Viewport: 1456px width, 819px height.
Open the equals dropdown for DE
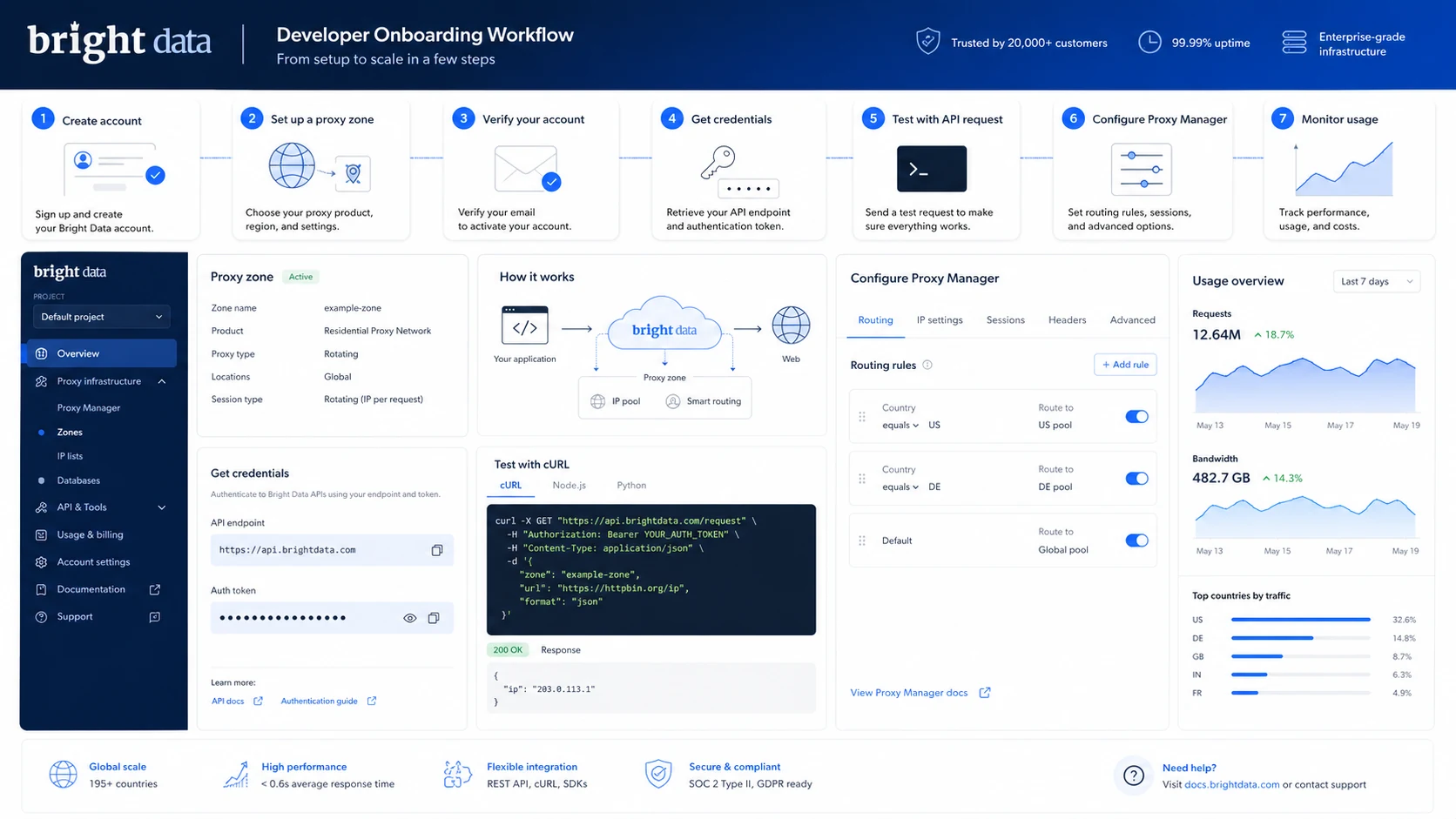point(900,487)
